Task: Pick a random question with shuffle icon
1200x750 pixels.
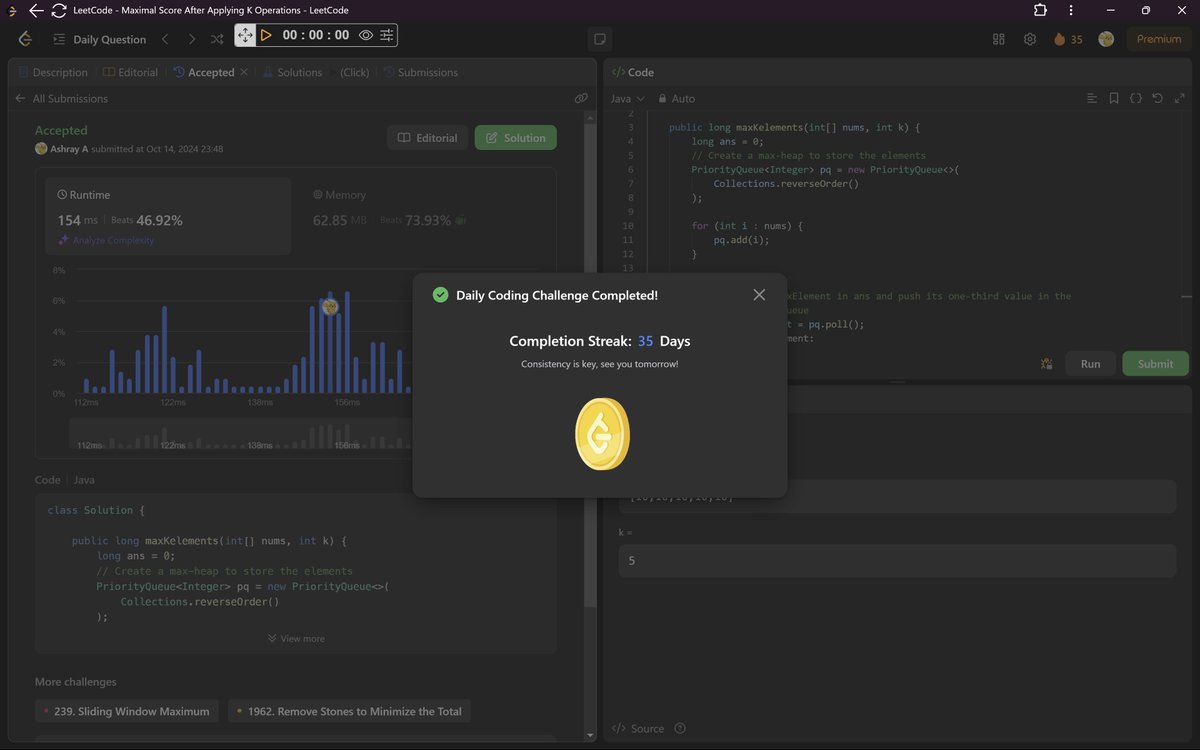Action: coord(217,39)
